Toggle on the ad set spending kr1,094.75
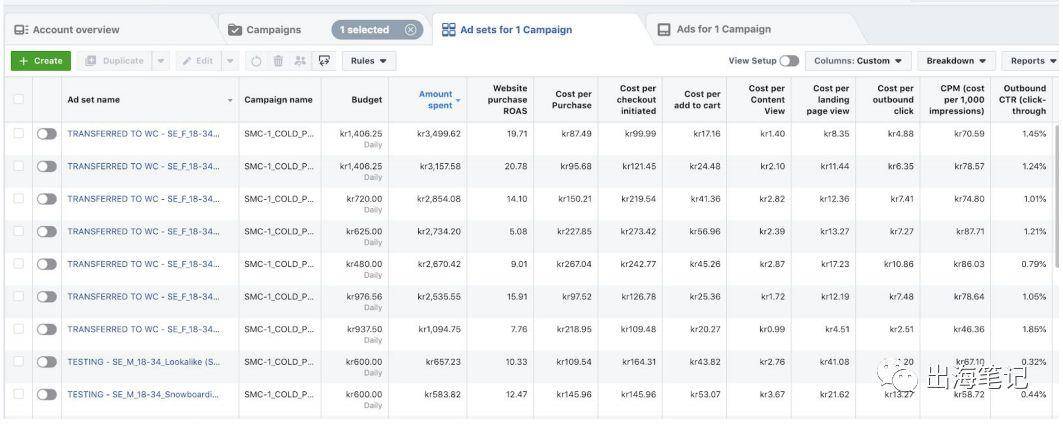This screenshot has width=1063, height=424. (47, 329)
